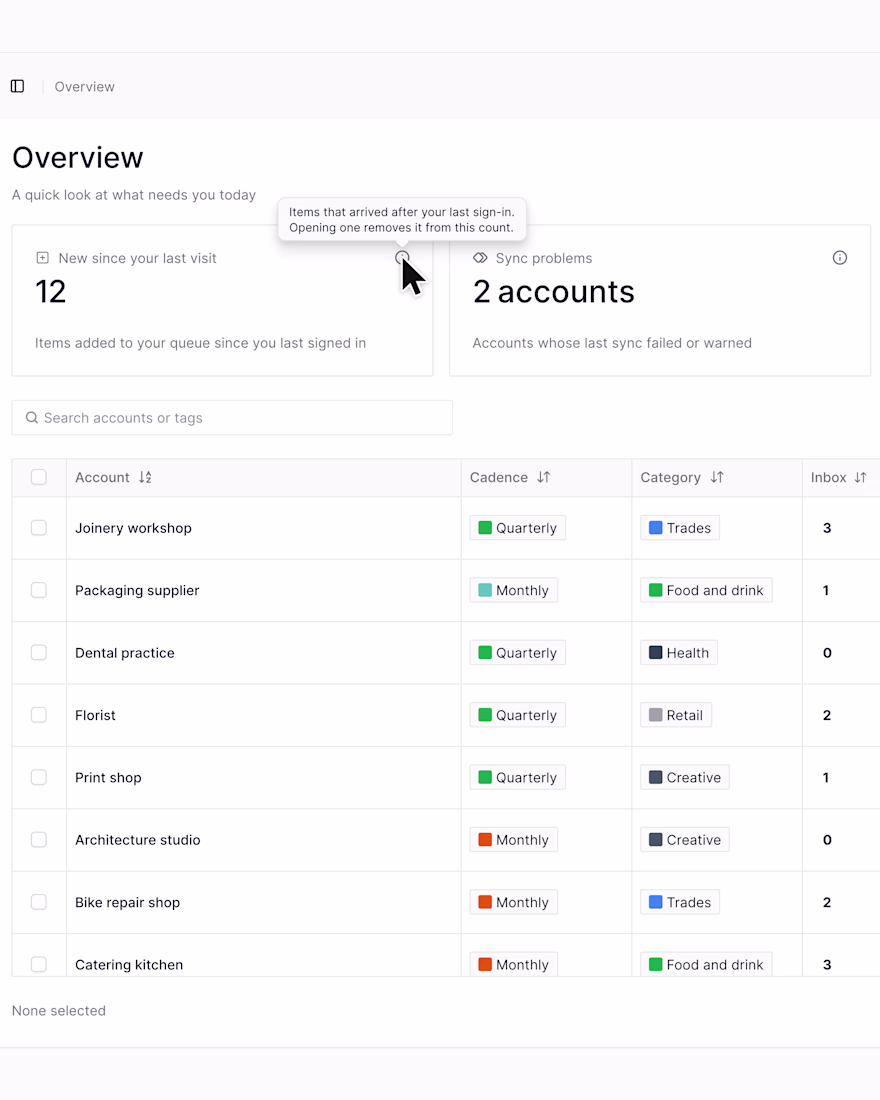Viewport: 880px width, 1100px height.
Task: Sort by Inbox column arrow icon
Action: 860,477
